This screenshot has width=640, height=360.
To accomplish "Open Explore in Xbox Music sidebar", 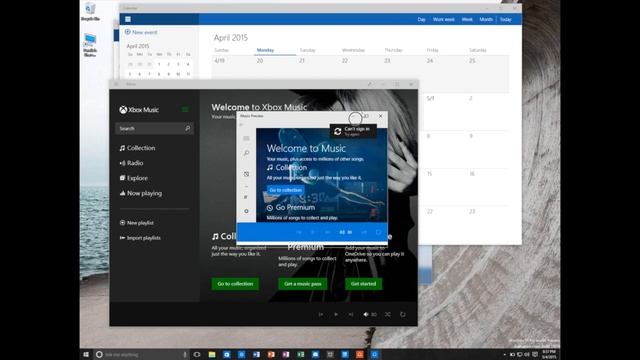I will [x=134, y=178].
